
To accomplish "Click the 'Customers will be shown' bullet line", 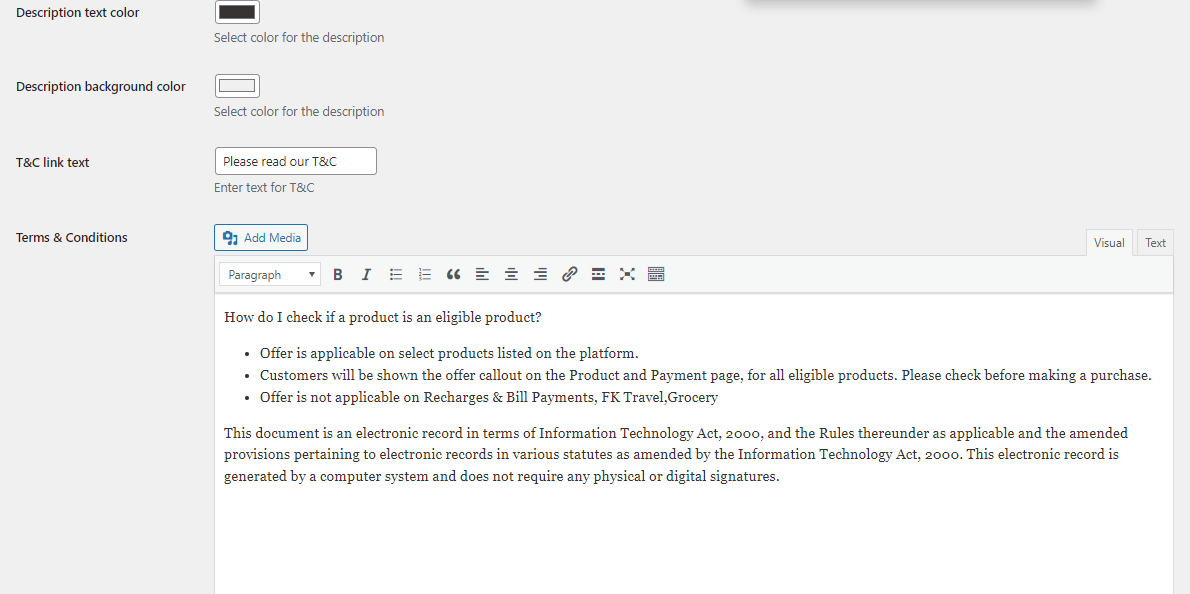I will (706, 376).
